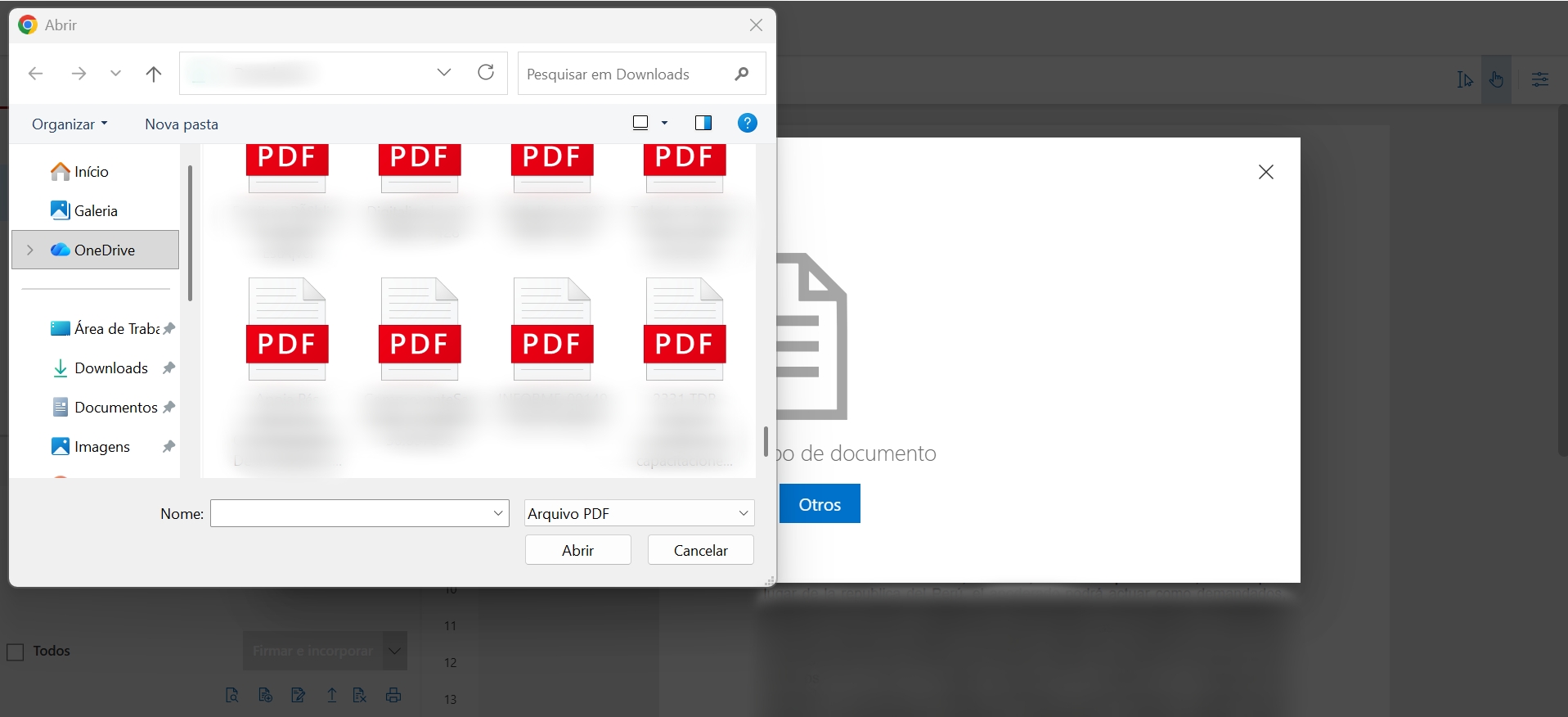Click the search magnifier icon

741,74
